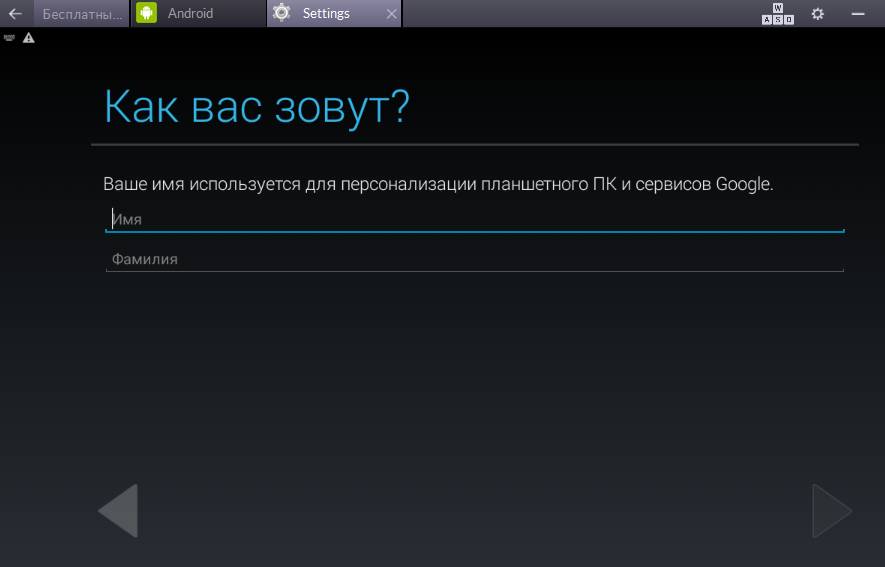
Task: Go back with the left triangle arrow
Action: click(x=118, y=511)
